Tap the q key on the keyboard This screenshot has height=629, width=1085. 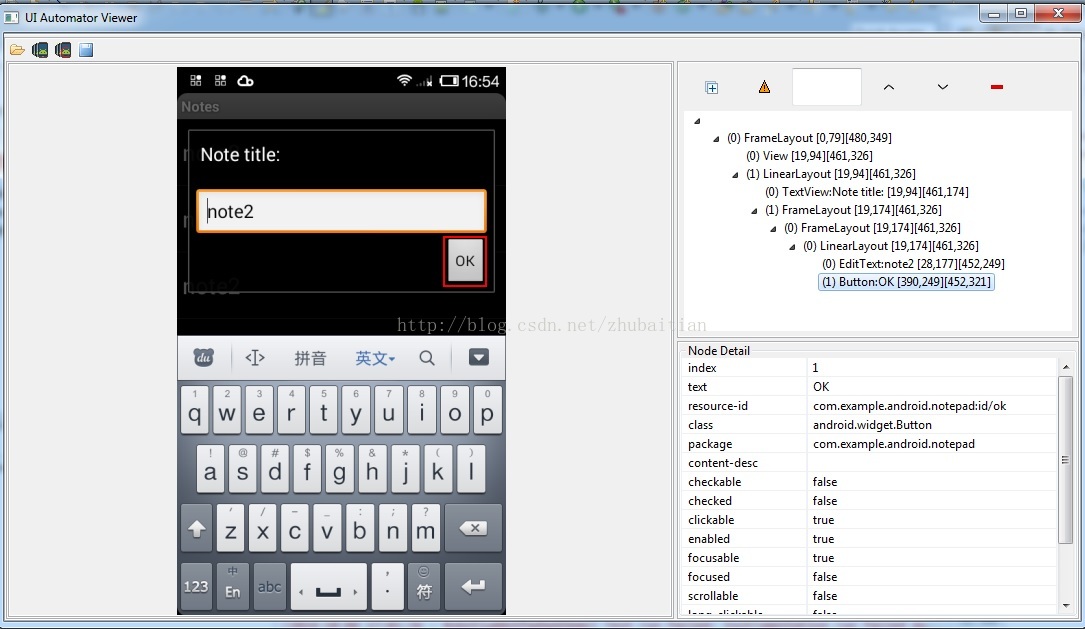click(194, 410)
